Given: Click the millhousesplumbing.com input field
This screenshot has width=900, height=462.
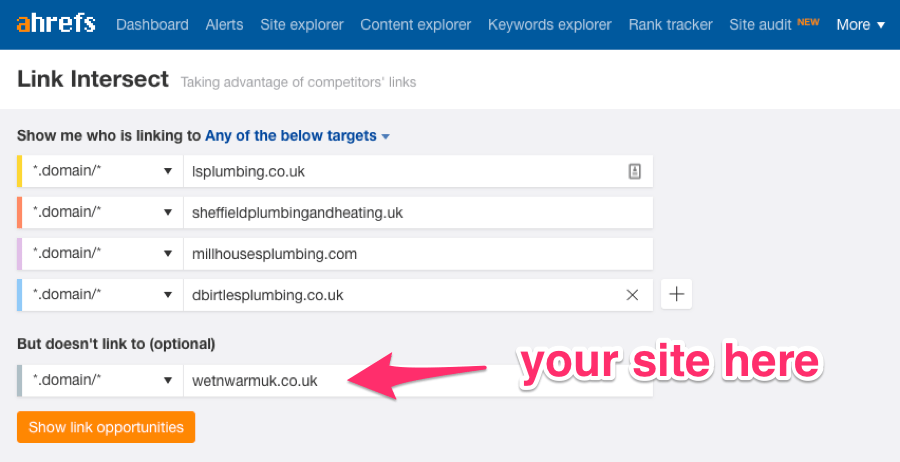Looking at the screenshot, I should pyautogui.click(x=418, y=254).
